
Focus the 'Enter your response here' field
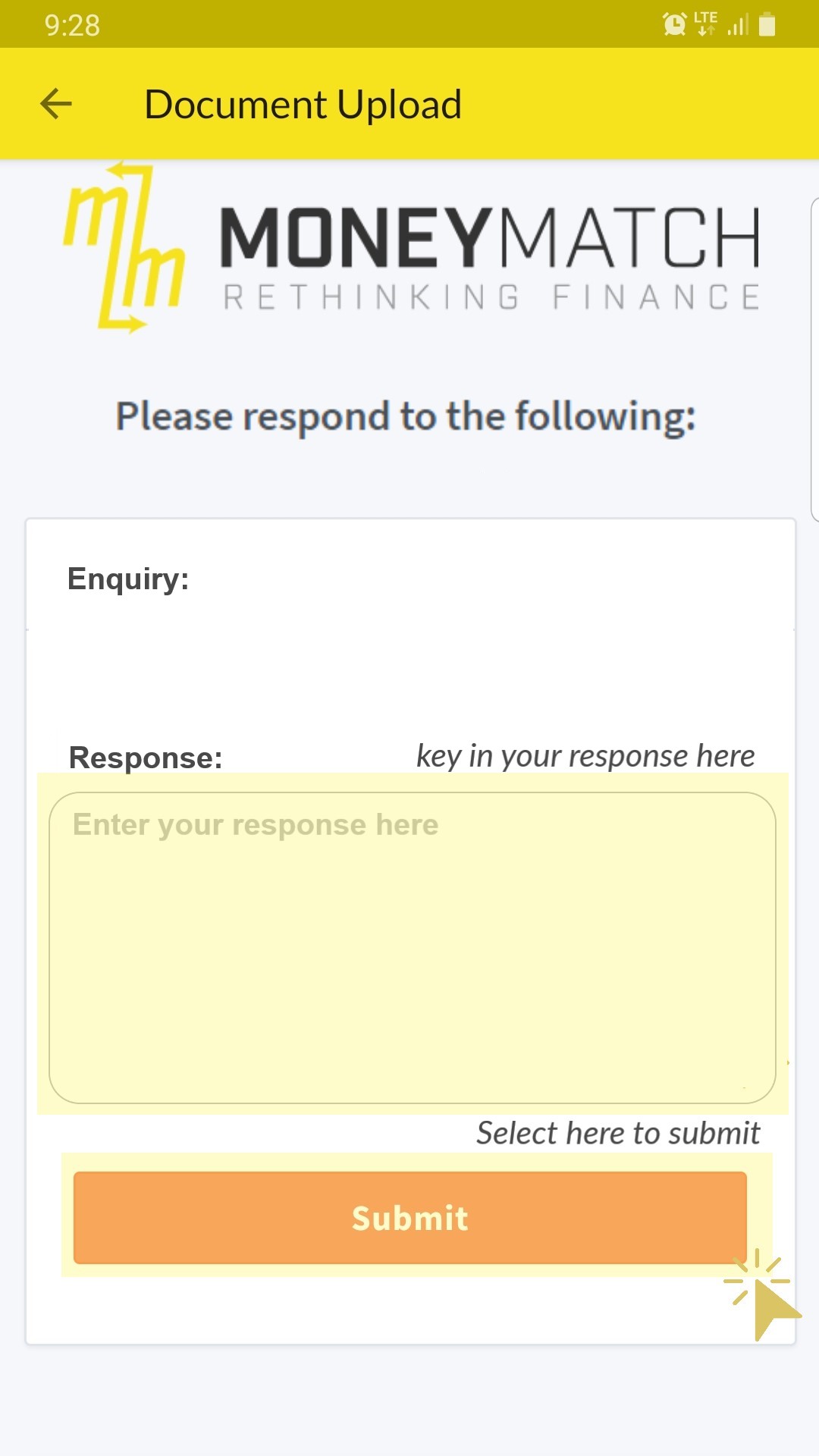[412, 947]
